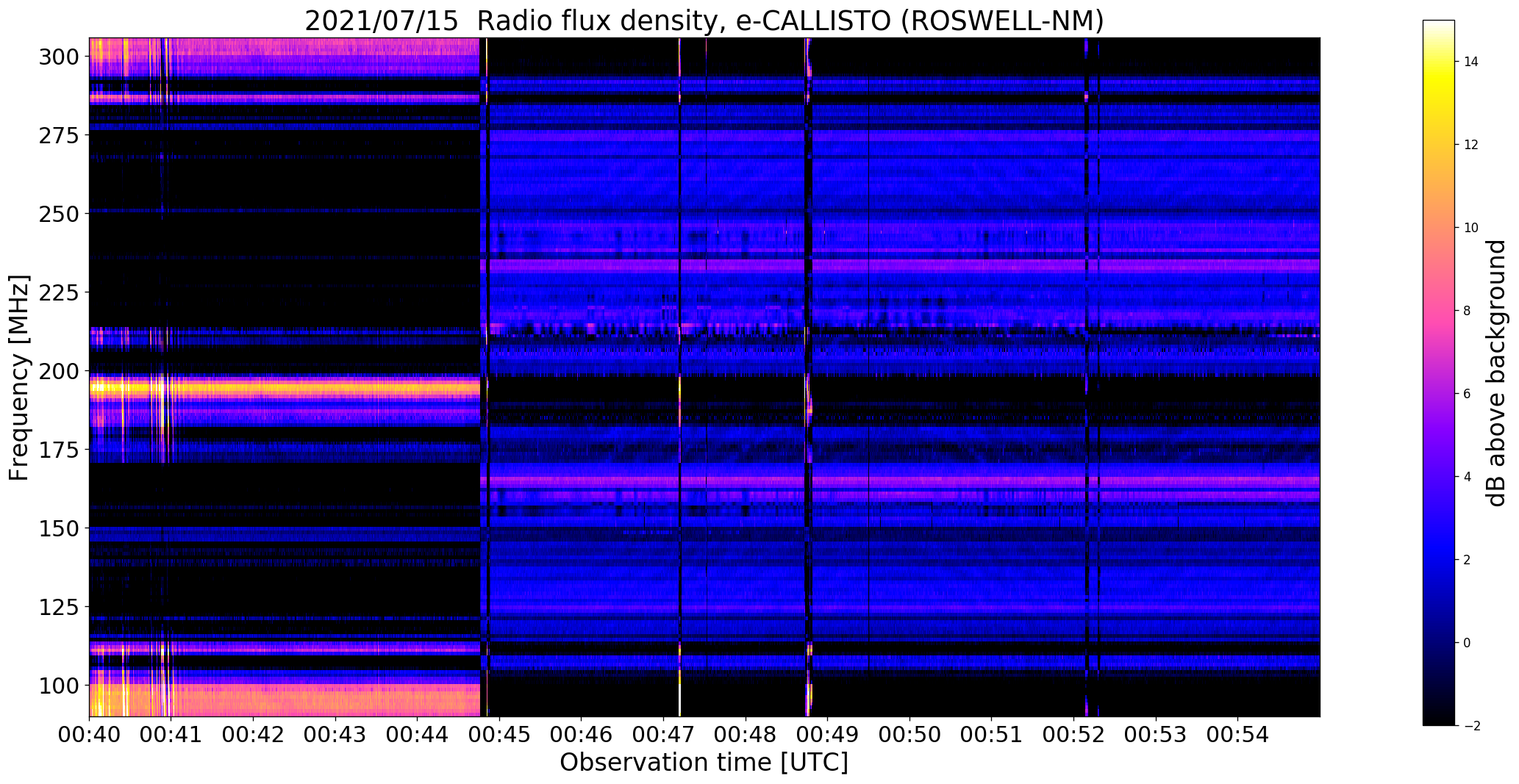Viewport: 1519px width, 784px height.
Task: Click the colorbar tick value 12
Action: (x=1470, y=145)
